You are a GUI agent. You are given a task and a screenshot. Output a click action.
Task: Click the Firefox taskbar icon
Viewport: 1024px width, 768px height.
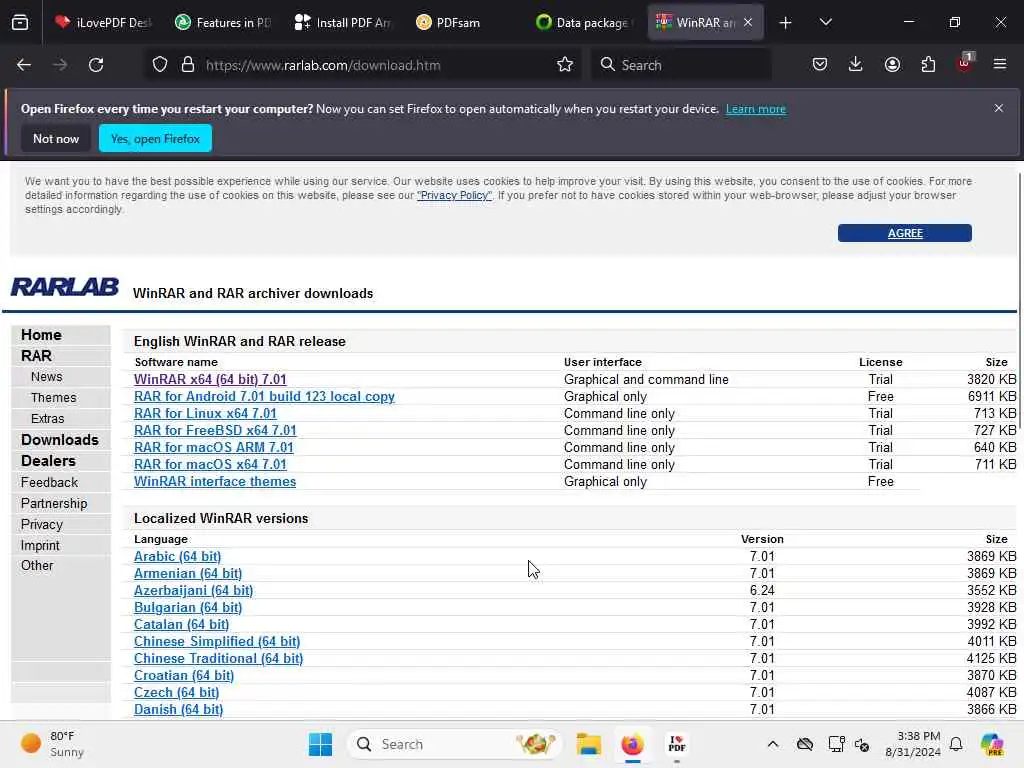pos(632,744)
